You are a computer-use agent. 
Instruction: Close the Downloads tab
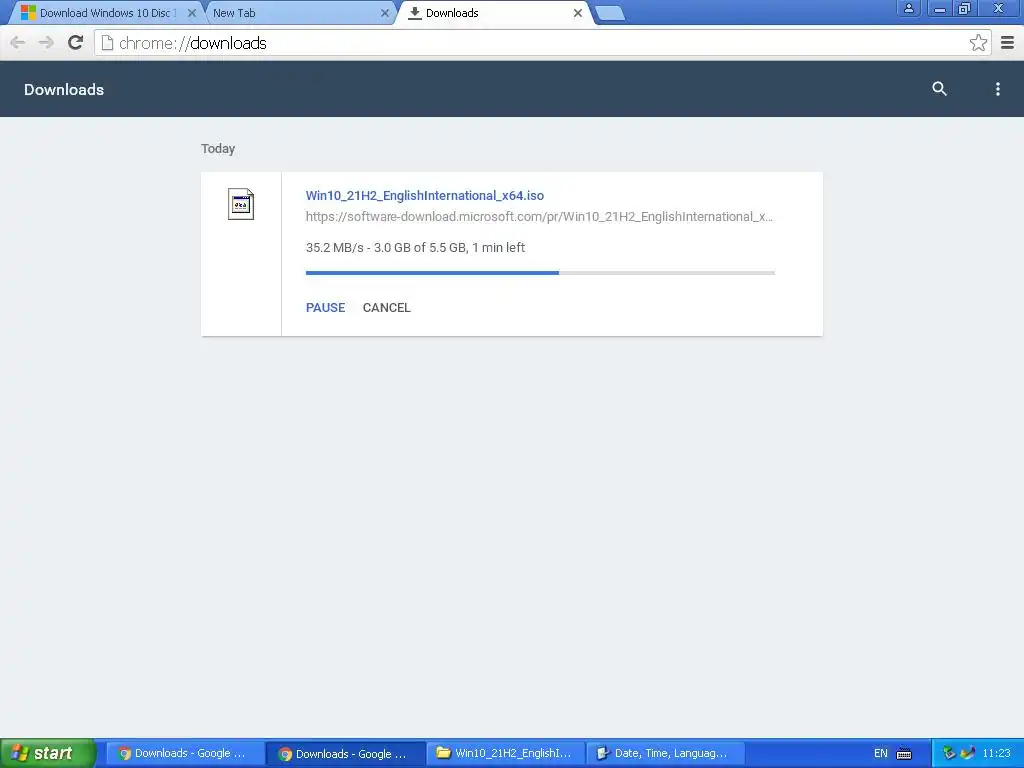click(x=577, y=13)
